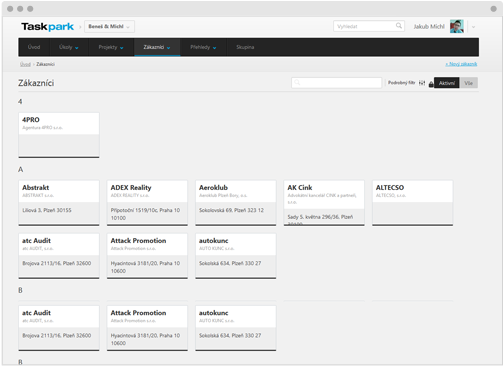Click 'ALTECSO, s.r.o.' subtitle

[x=391, y=195]
